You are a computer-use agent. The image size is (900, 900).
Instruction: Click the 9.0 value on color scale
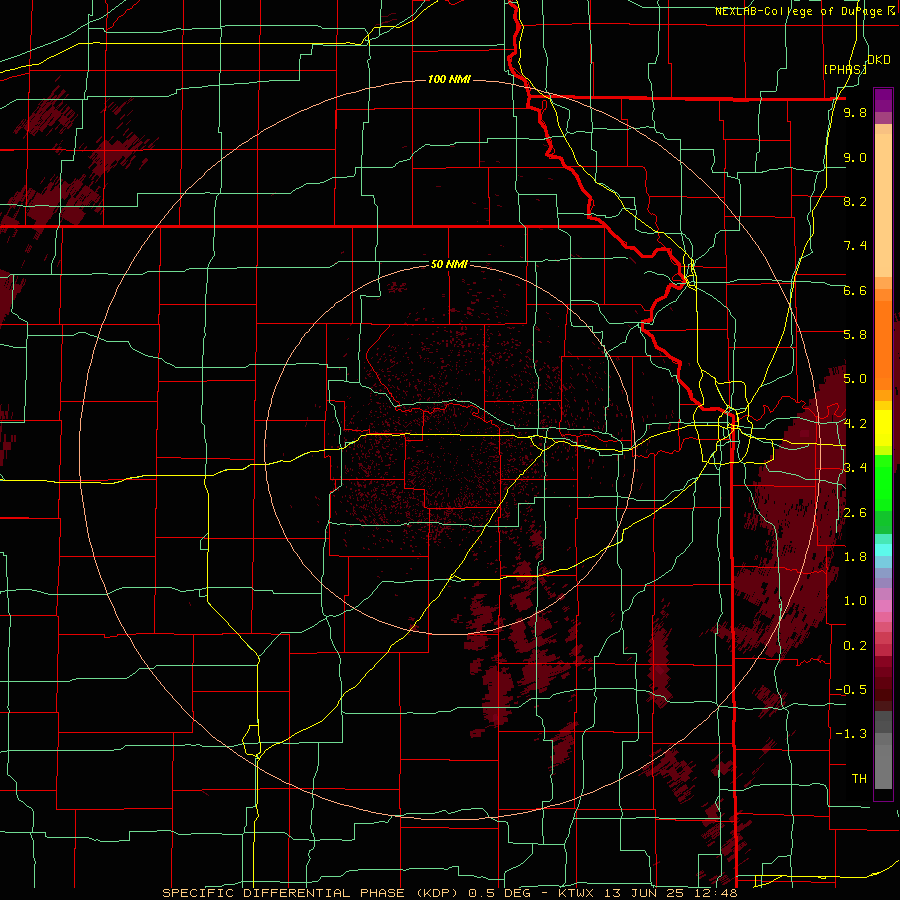pyautogui.click(x=855, y=157)
